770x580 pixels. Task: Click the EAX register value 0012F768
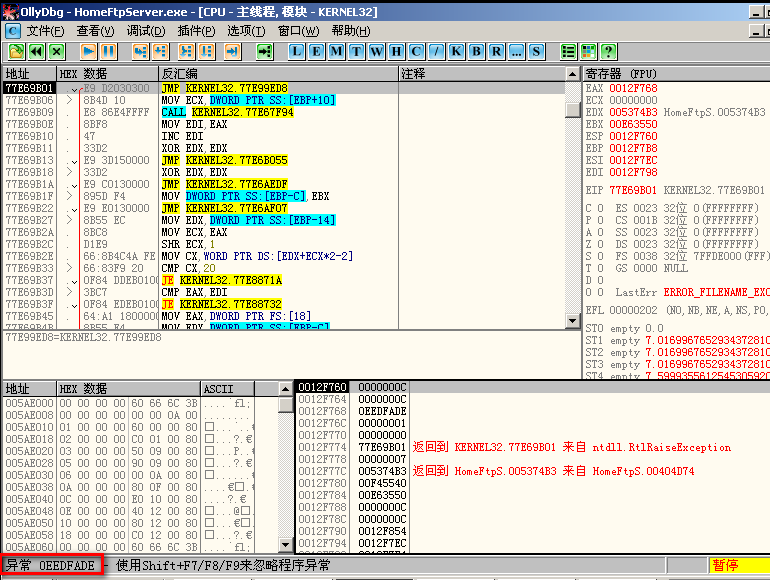click(631, 88)
